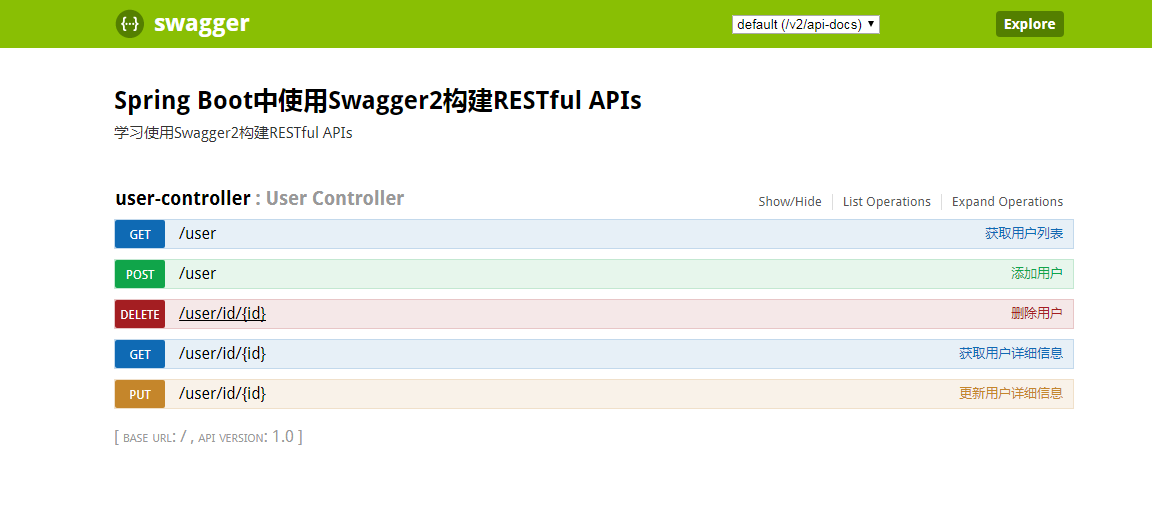
Task: Toggle the user-controller section heading
Action: click(183, 198)
